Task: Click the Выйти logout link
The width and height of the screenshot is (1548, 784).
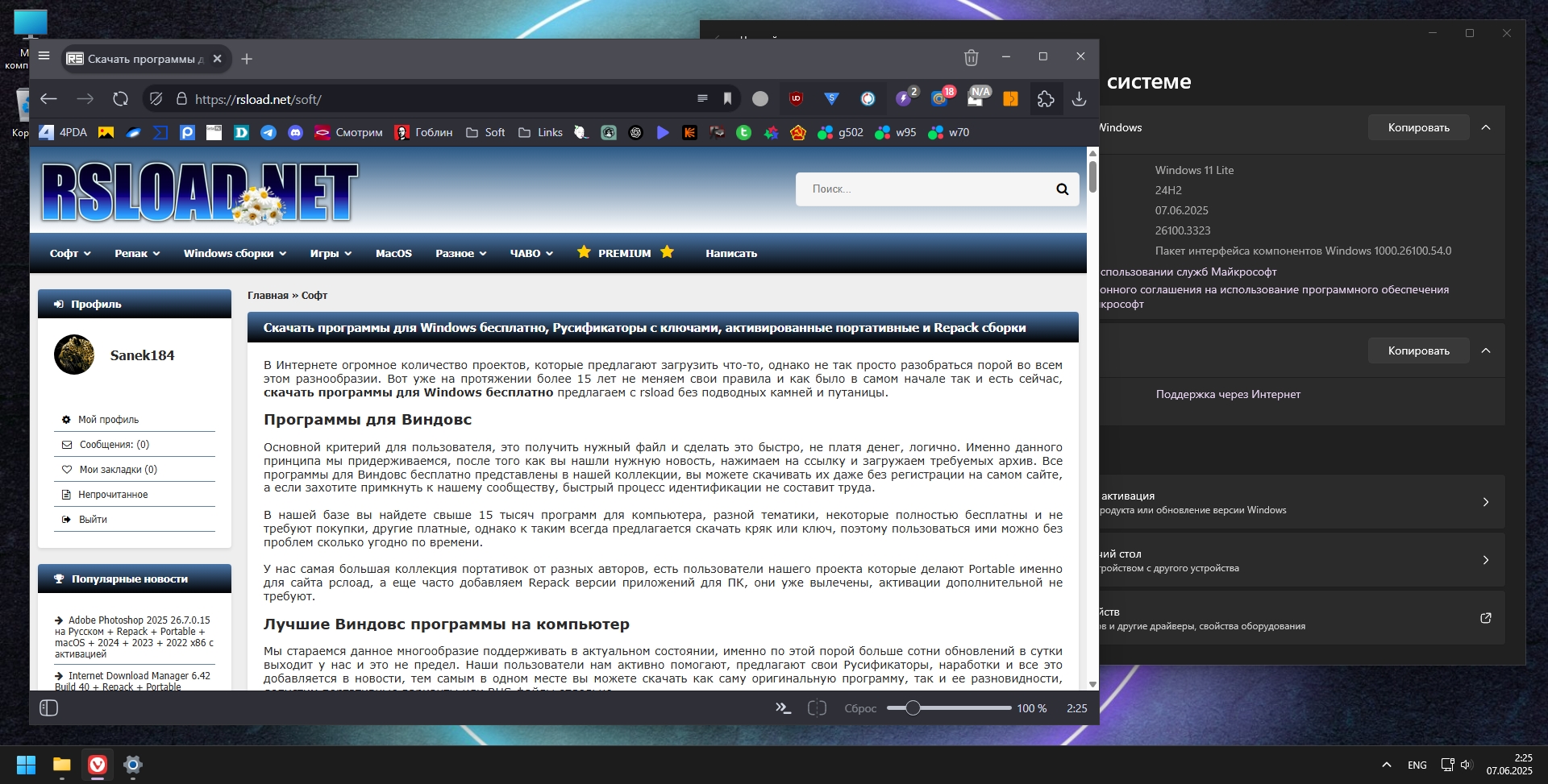Action: tap(93, 519)
